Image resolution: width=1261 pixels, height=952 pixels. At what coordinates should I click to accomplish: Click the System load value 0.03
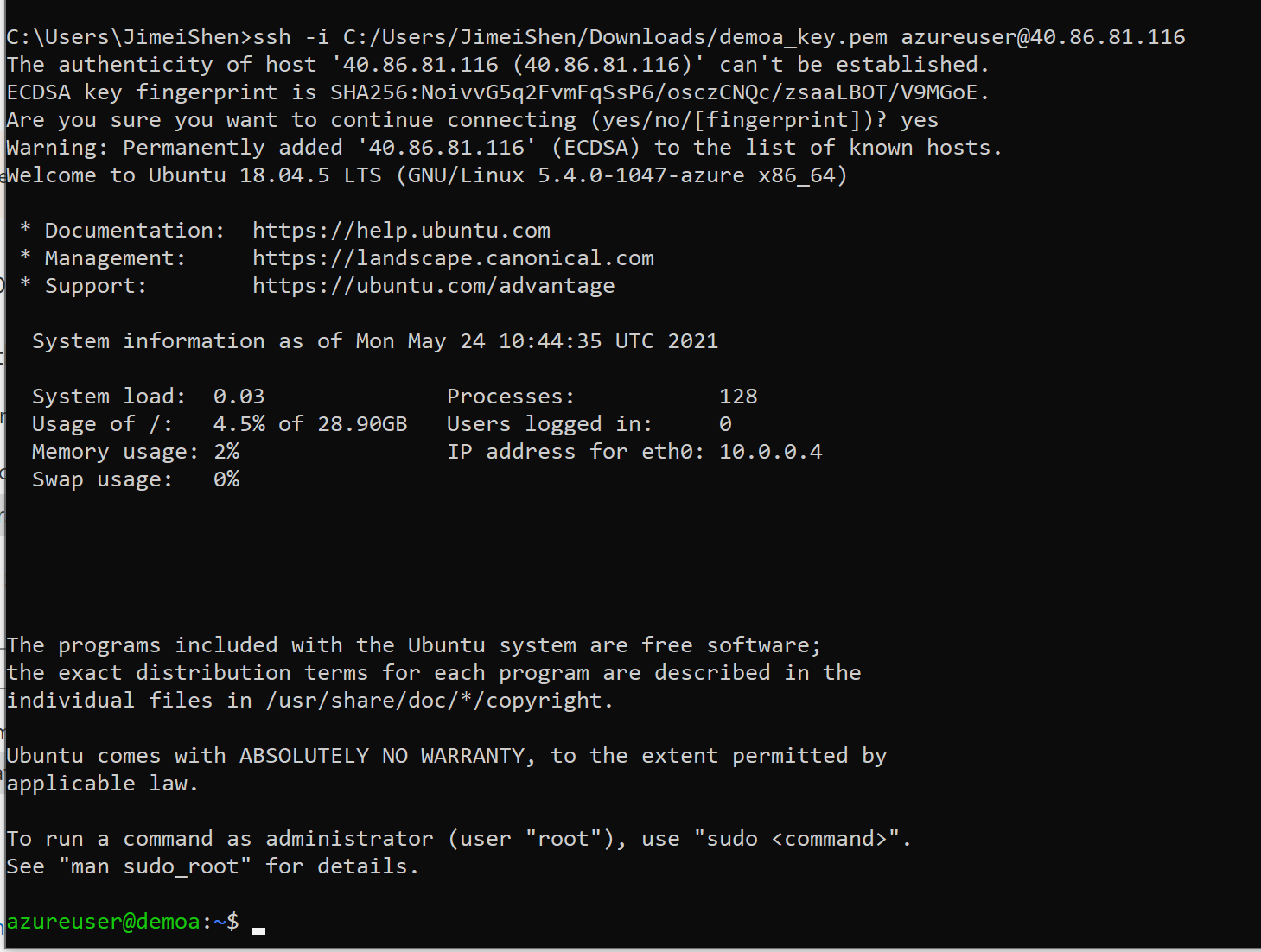(x=239, y=397)
